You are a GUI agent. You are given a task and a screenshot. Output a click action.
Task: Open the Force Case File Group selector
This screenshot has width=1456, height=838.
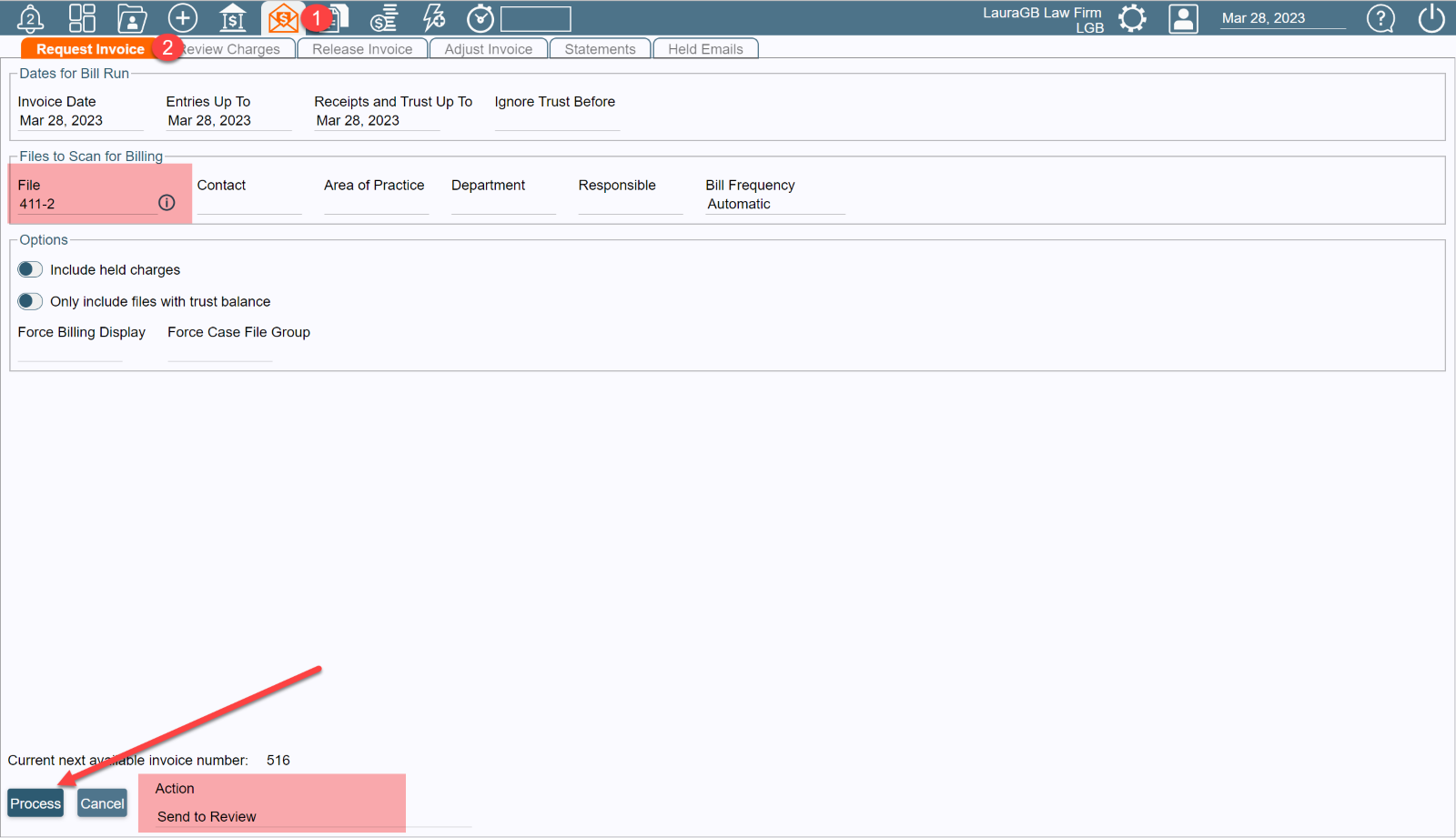[x=219, y=358]
